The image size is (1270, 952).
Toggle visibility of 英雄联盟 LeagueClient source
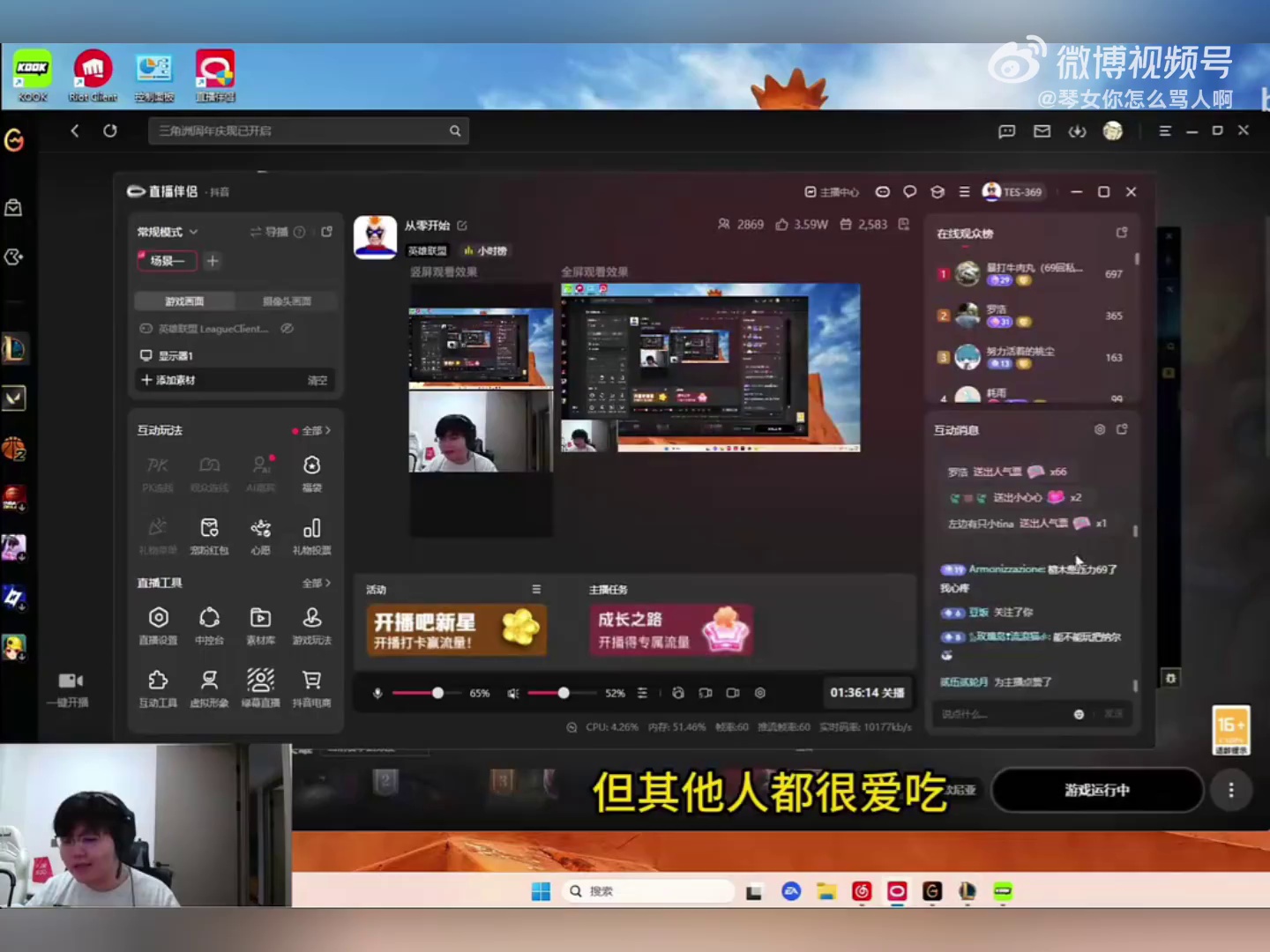287,328
